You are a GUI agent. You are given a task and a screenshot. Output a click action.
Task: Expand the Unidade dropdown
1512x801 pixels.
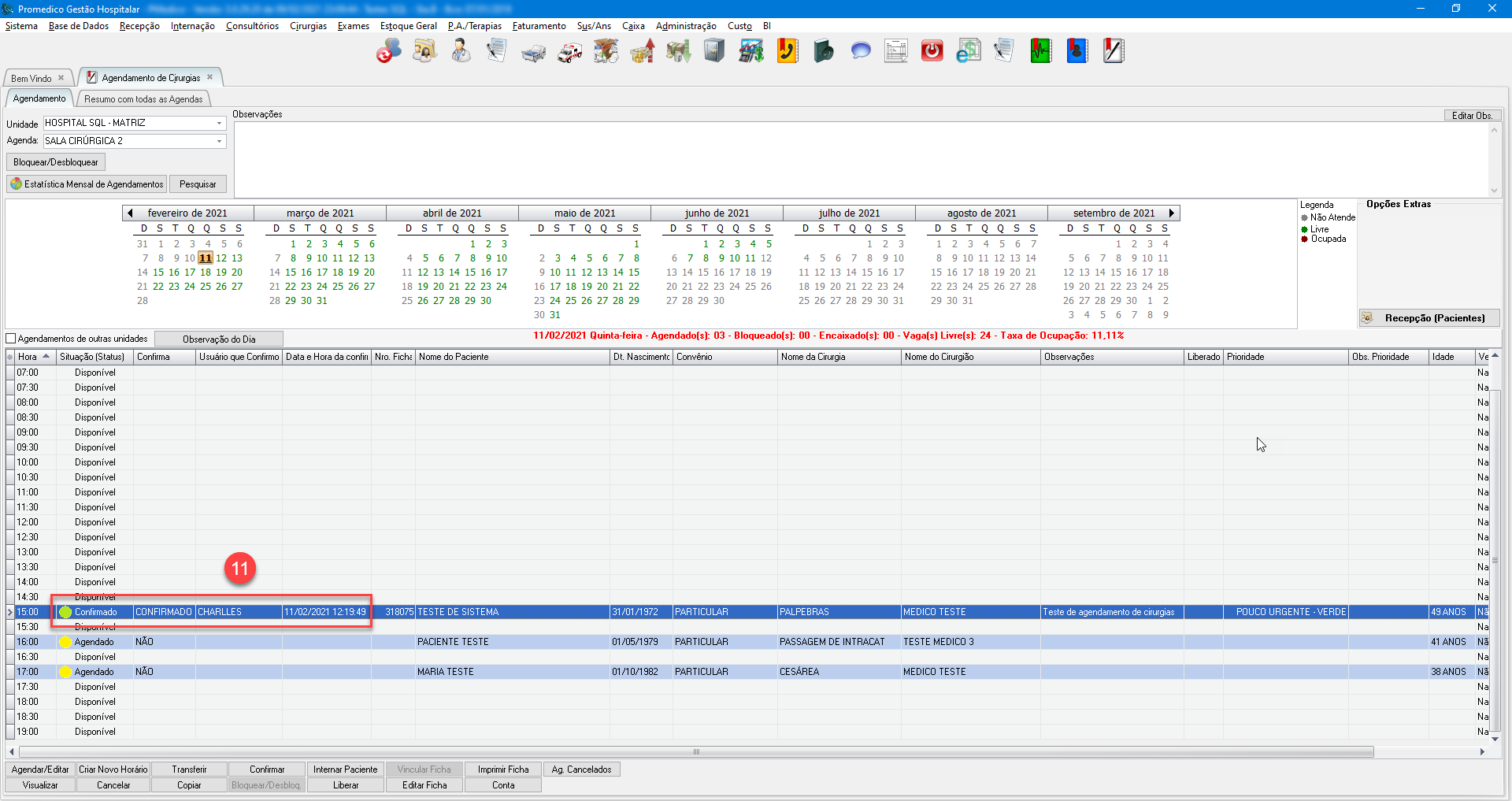[x=219, y=123]
